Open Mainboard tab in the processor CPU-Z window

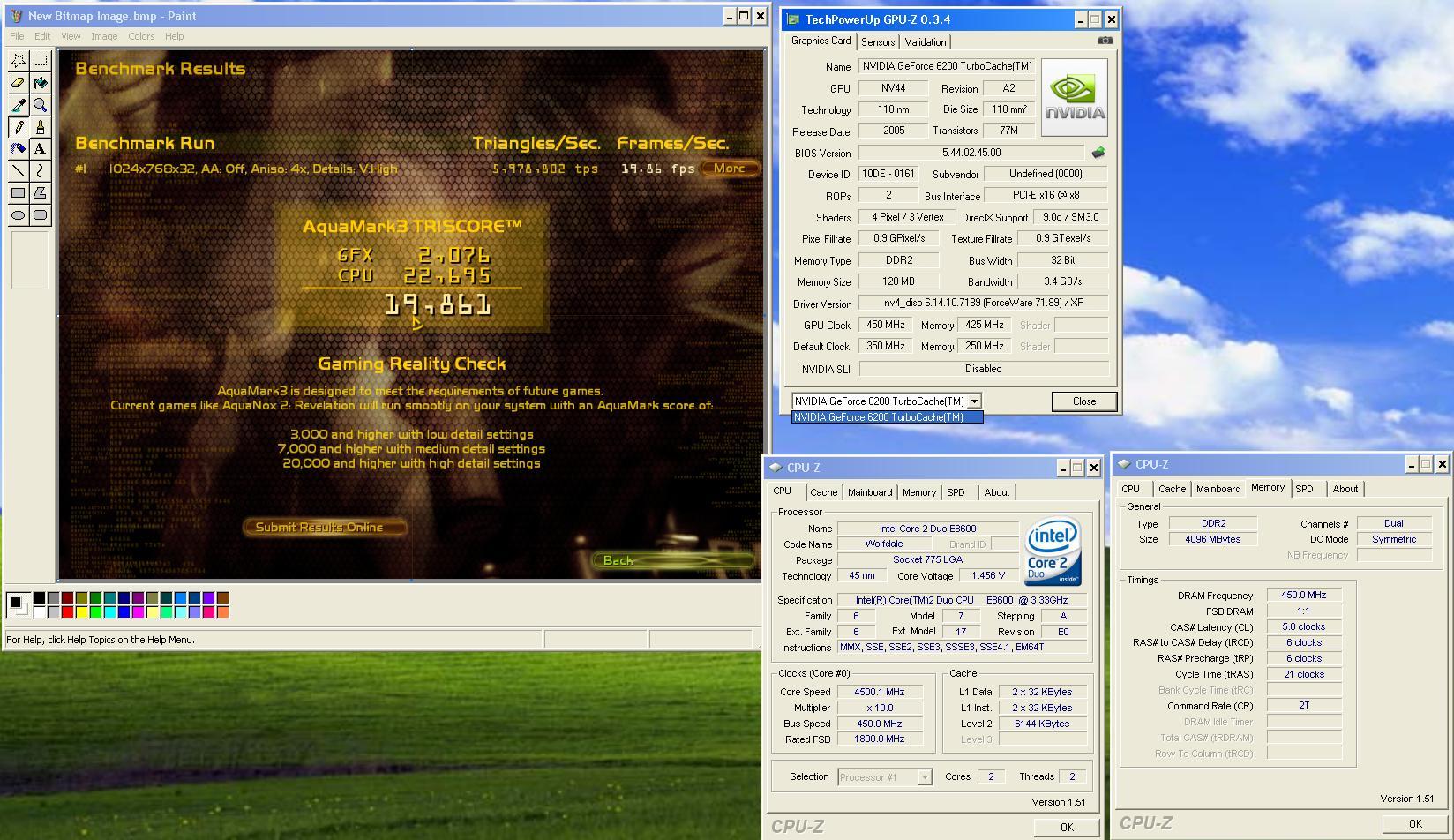pyautogui.click(x=870, y=492)
